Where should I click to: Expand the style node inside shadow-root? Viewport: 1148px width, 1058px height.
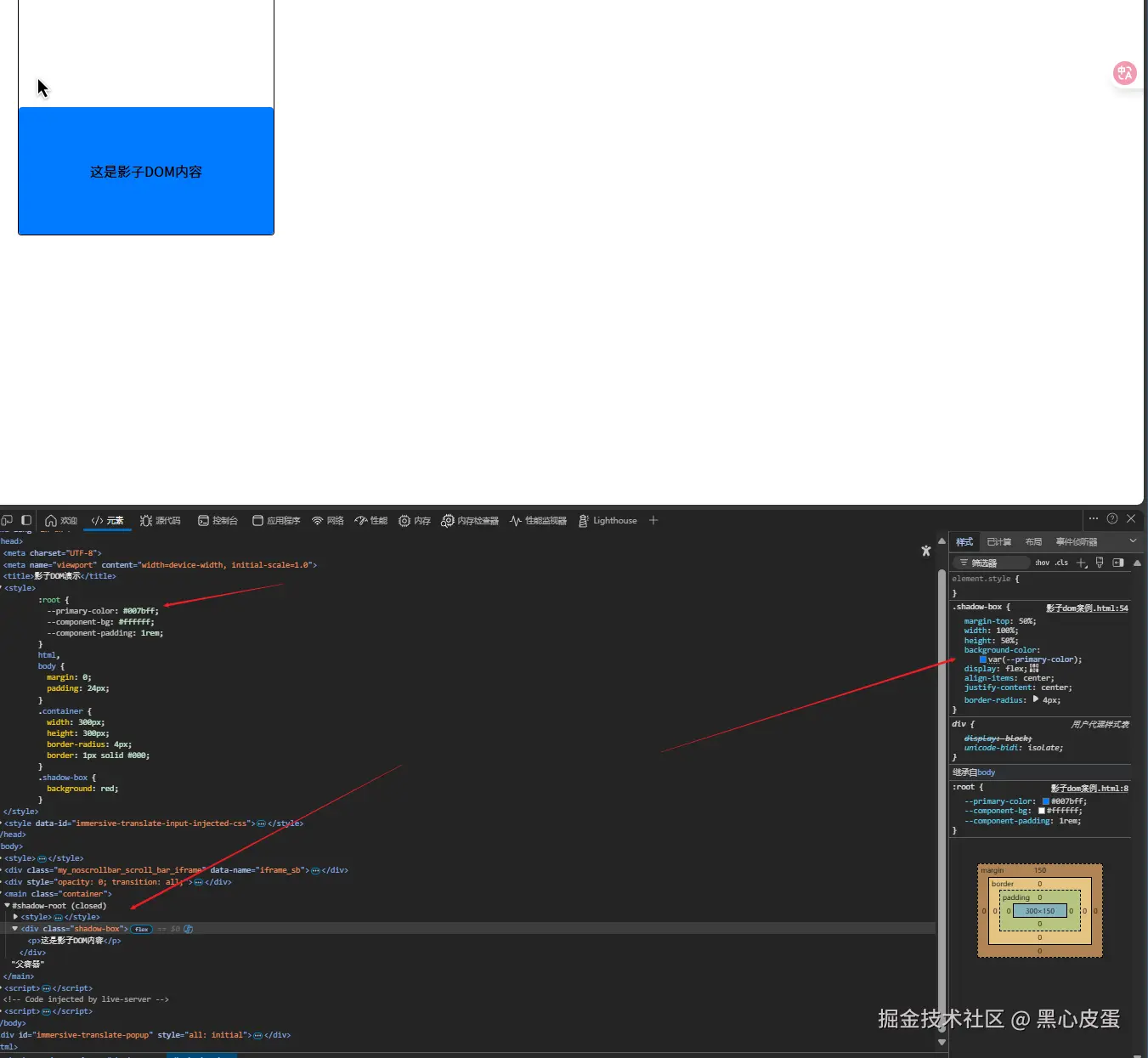(x=15, y=917)
